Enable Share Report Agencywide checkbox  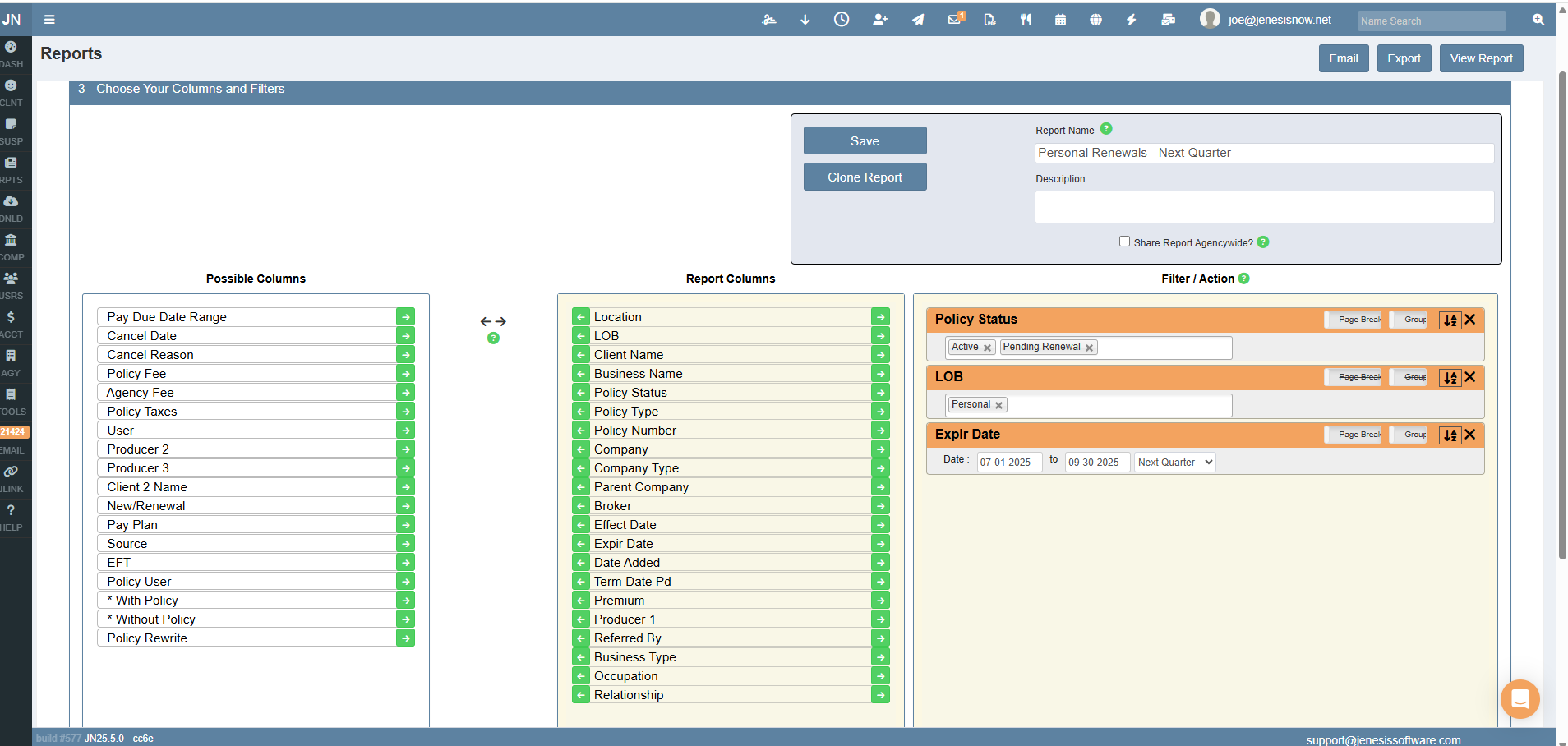[x=1125, y=241]
